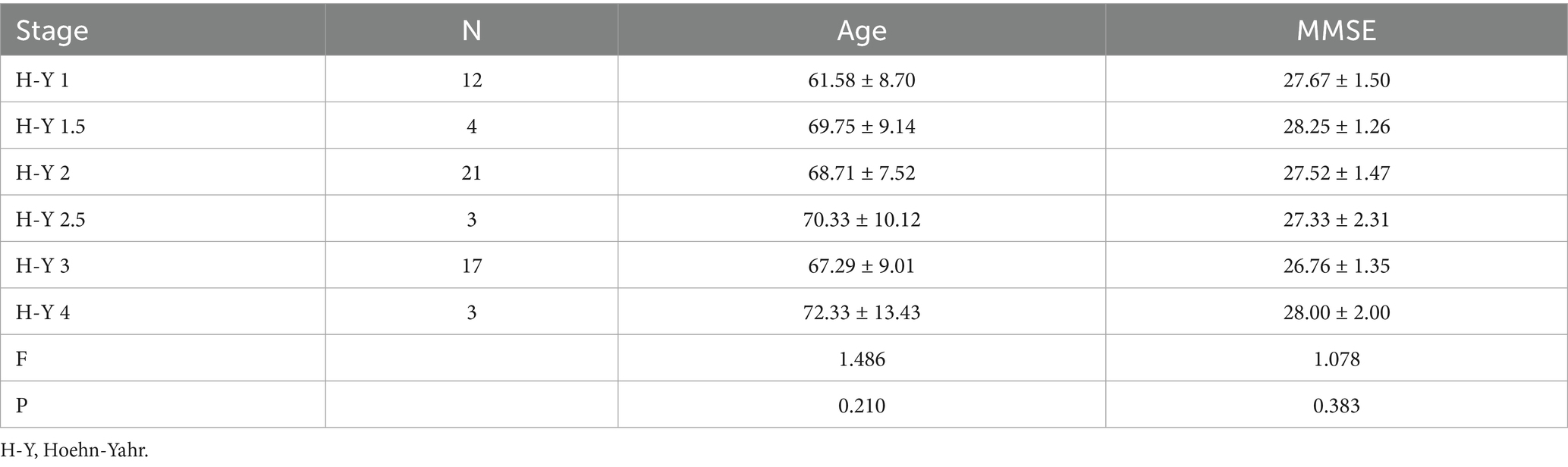Select MMSE value 28.25 ± 1.26

coord(1336,126)
